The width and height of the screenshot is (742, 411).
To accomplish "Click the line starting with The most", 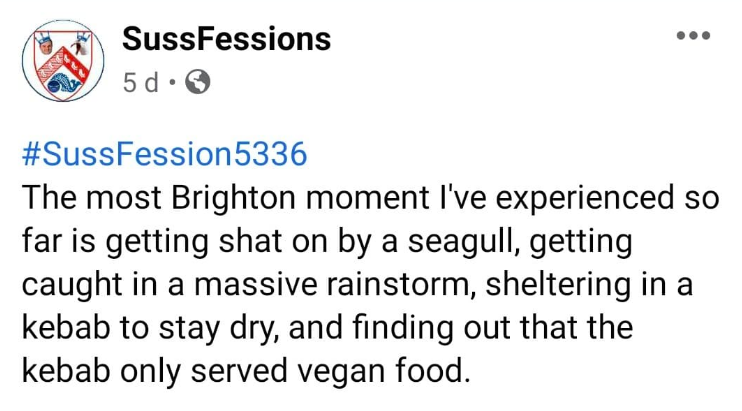I will pyautogui.click(x=371, y=198).
